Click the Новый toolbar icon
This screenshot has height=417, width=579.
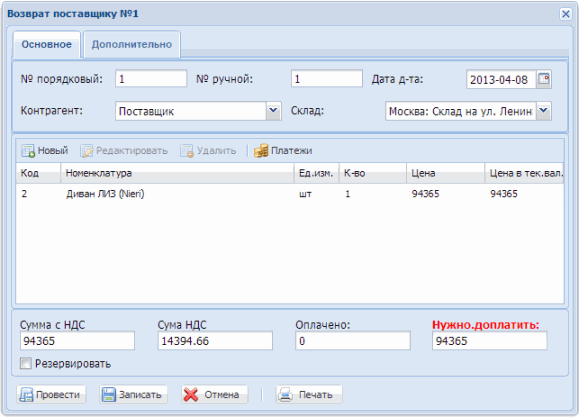point(28,151)
